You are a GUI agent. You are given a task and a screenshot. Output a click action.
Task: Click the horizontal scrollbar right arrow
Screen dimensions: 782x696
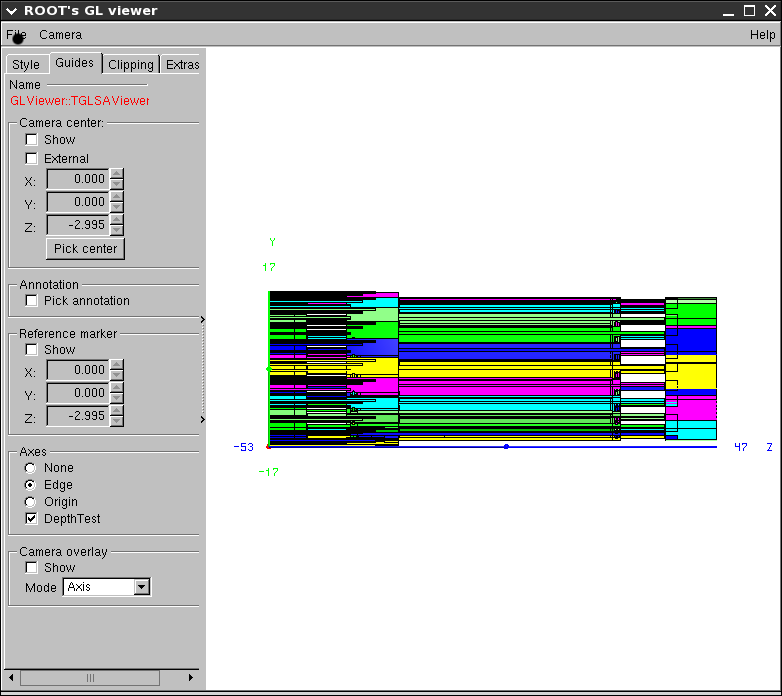pos(191,678)
